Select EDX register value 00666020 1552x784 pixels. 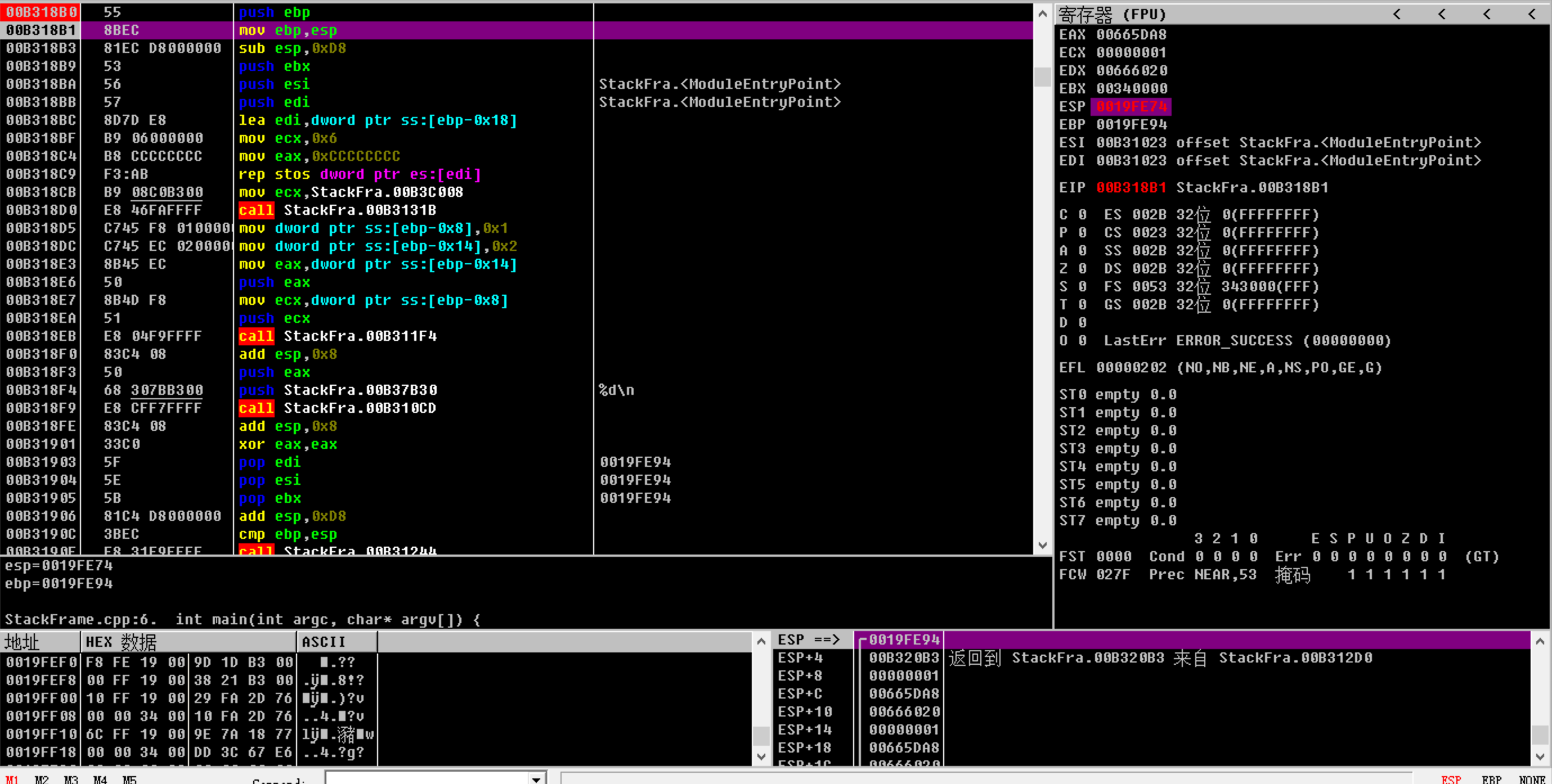pos(1131,71)
